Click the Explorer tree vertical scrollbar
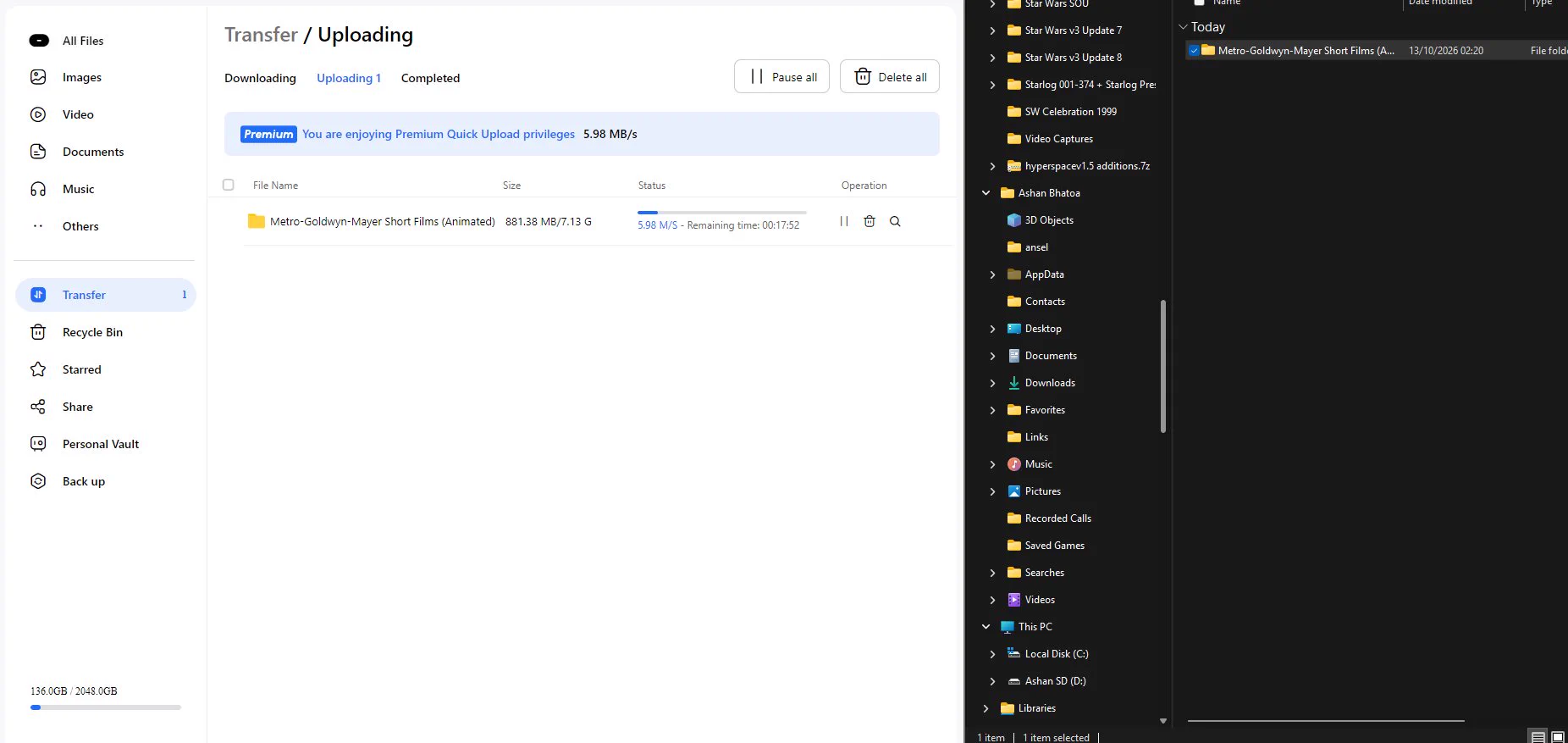The image size is (1568, 743). [x=1163, y=366]
